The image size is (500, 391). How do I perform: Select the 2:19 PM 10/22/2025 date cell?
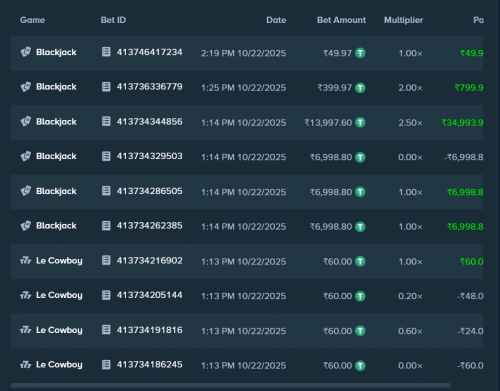243,53
